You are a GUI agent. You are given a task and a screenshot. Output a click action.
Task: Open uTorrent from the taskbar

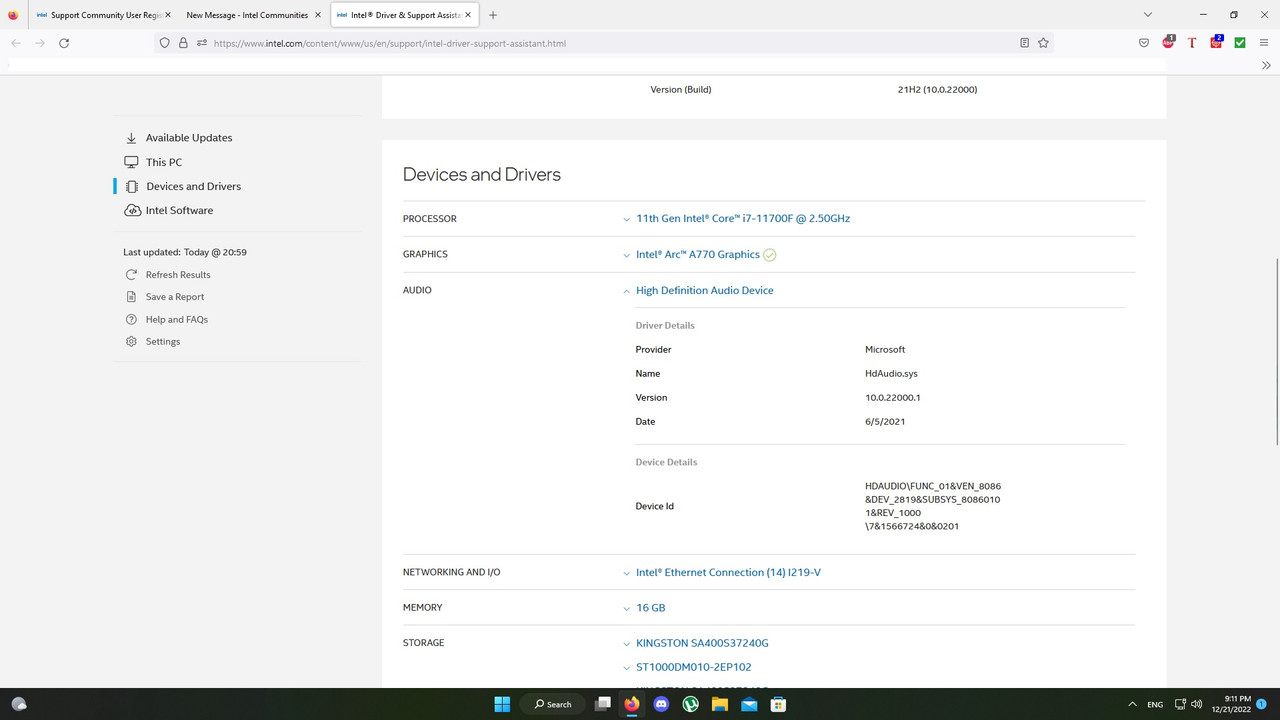690,704
